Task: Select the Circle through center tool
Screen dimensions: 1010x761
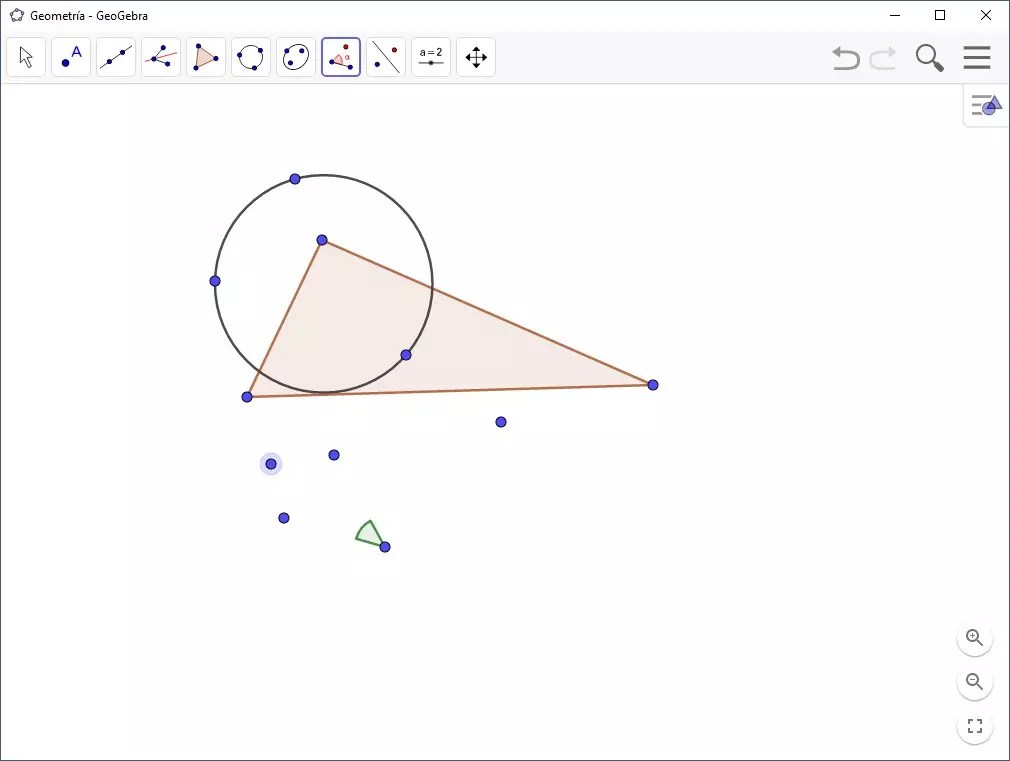Action: pos(251,57)
